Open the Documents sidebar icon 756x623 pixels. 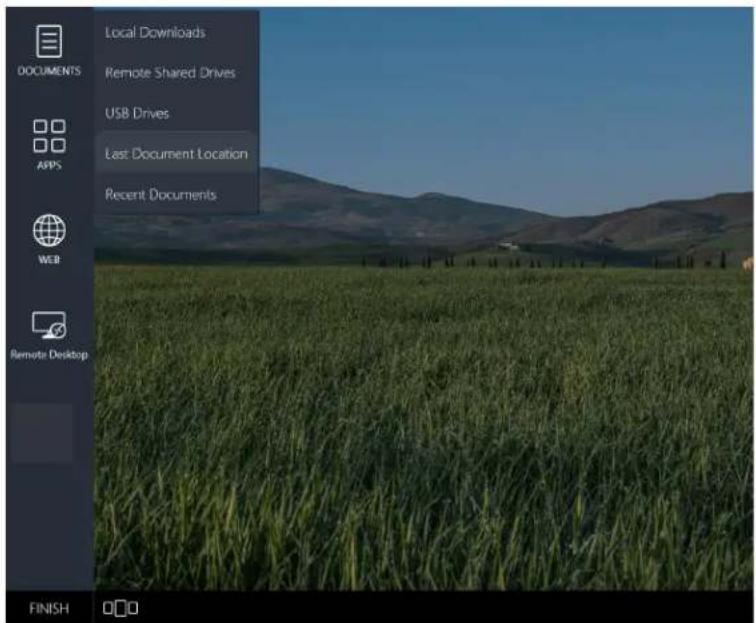coord(49,41)
